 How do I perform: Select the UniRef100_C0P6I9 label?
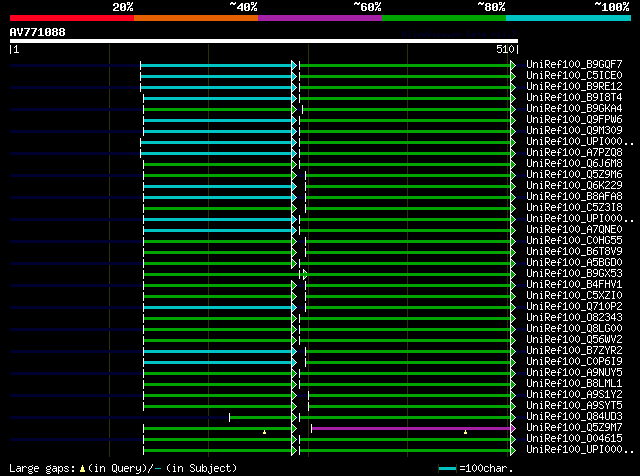point(574,362)
